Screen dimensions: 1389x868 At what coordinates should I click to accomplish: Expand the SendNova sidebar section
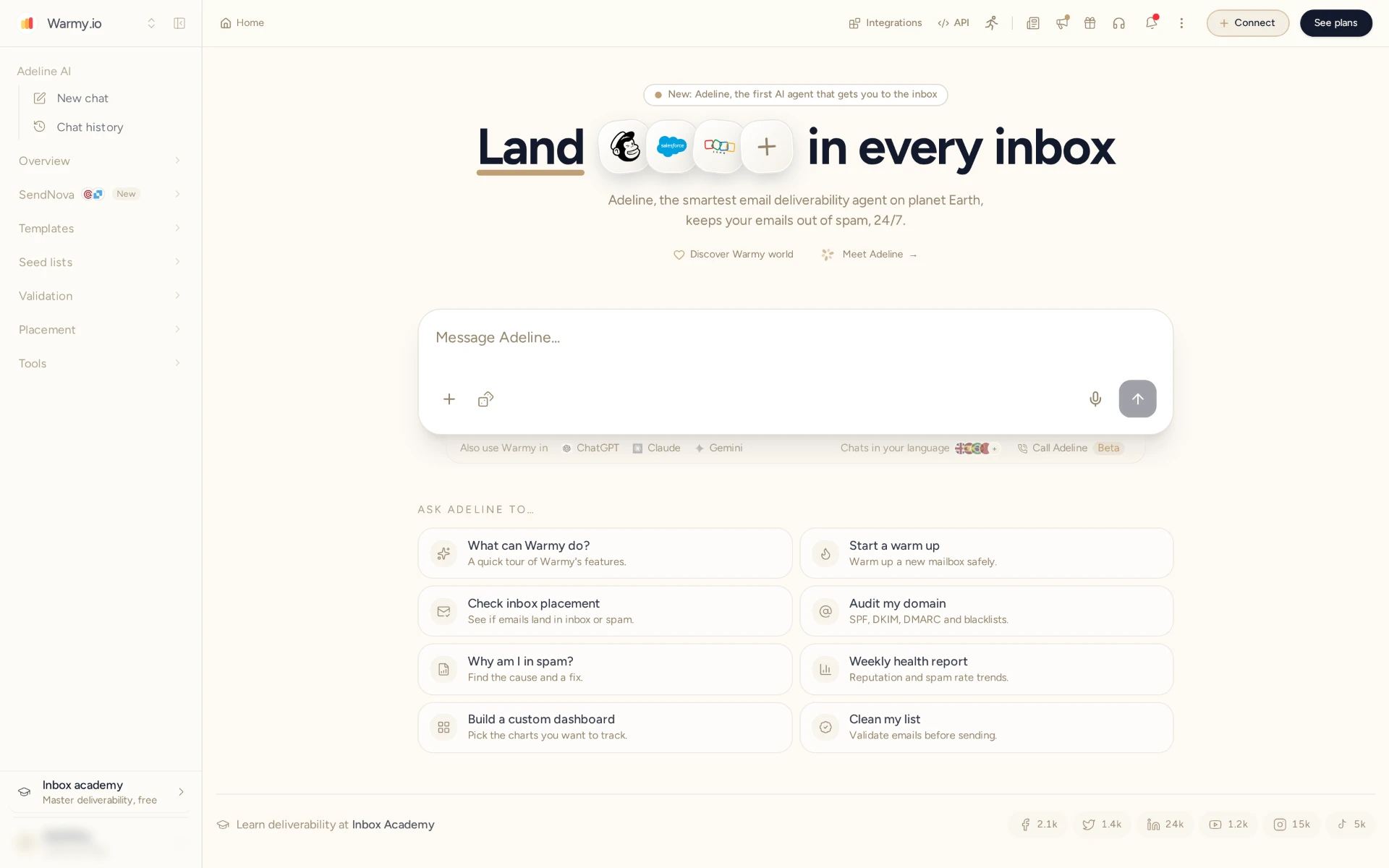(100, 195)
